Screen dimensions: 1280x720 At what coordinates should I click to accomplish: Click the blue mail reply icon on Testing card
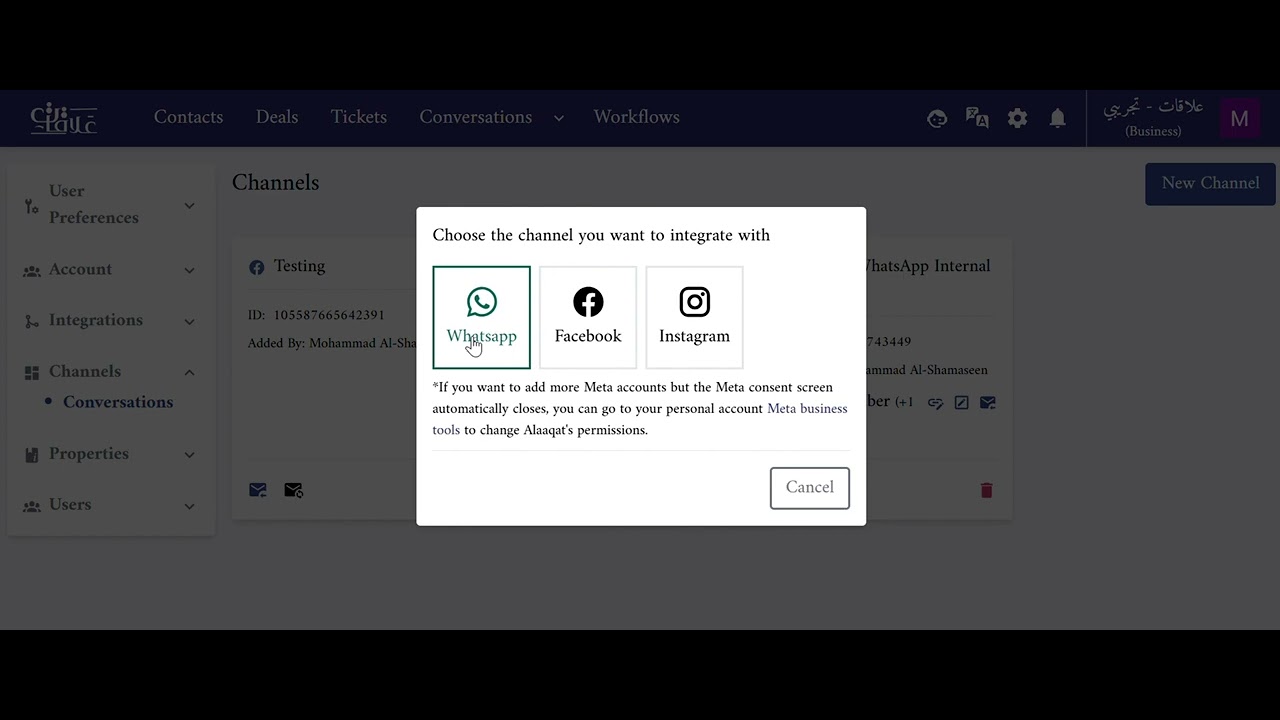(258, 490)
